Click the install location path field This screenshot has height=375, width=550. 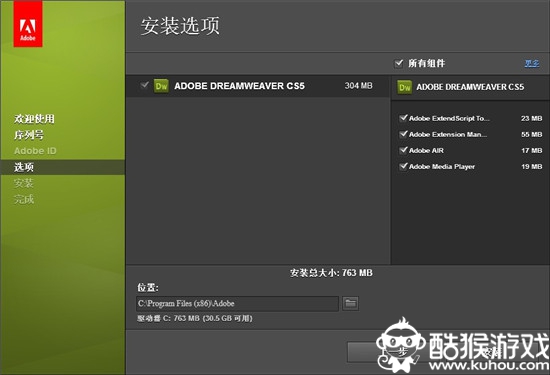237,303
